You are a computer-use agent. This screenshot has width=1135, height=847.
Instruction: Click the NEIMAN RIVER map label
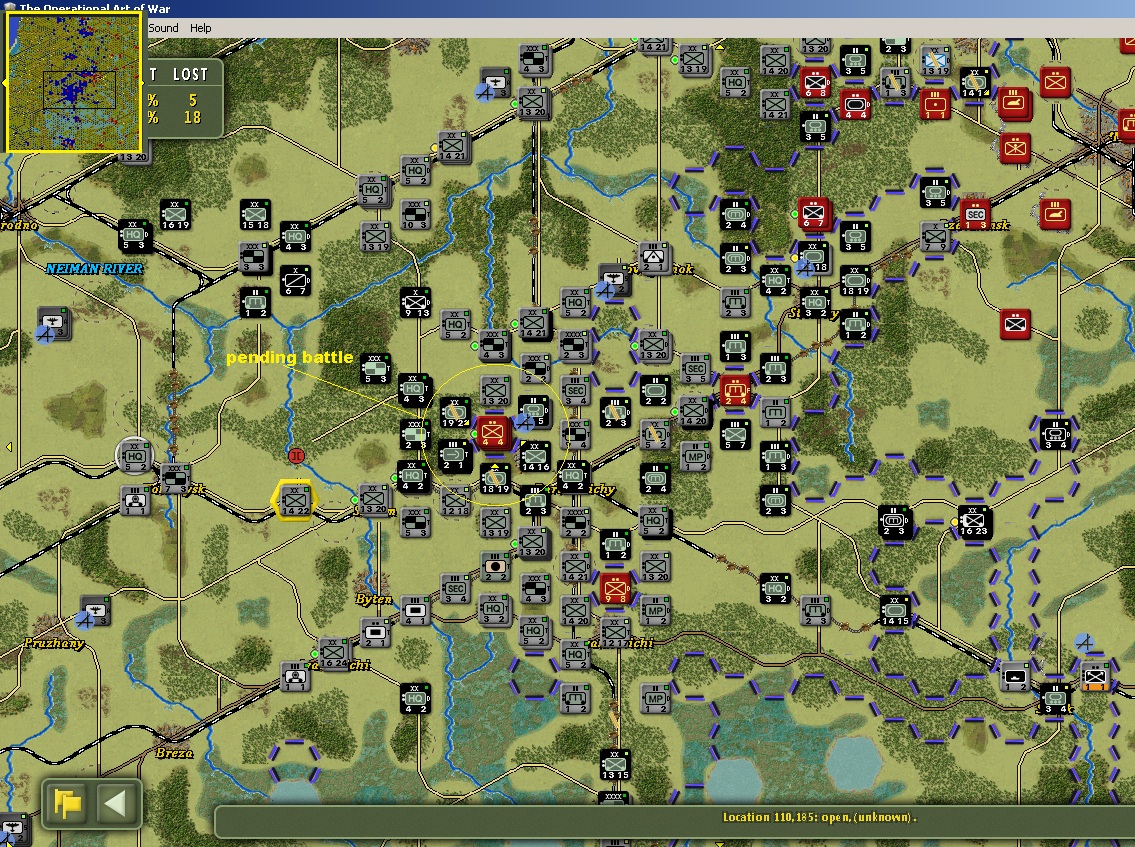[x=95, y=269]
